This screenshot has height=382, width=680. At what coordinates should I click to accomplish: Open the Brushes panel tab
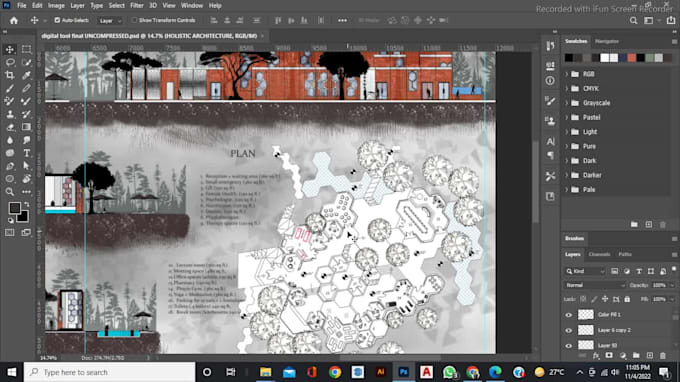click(574, 238)
